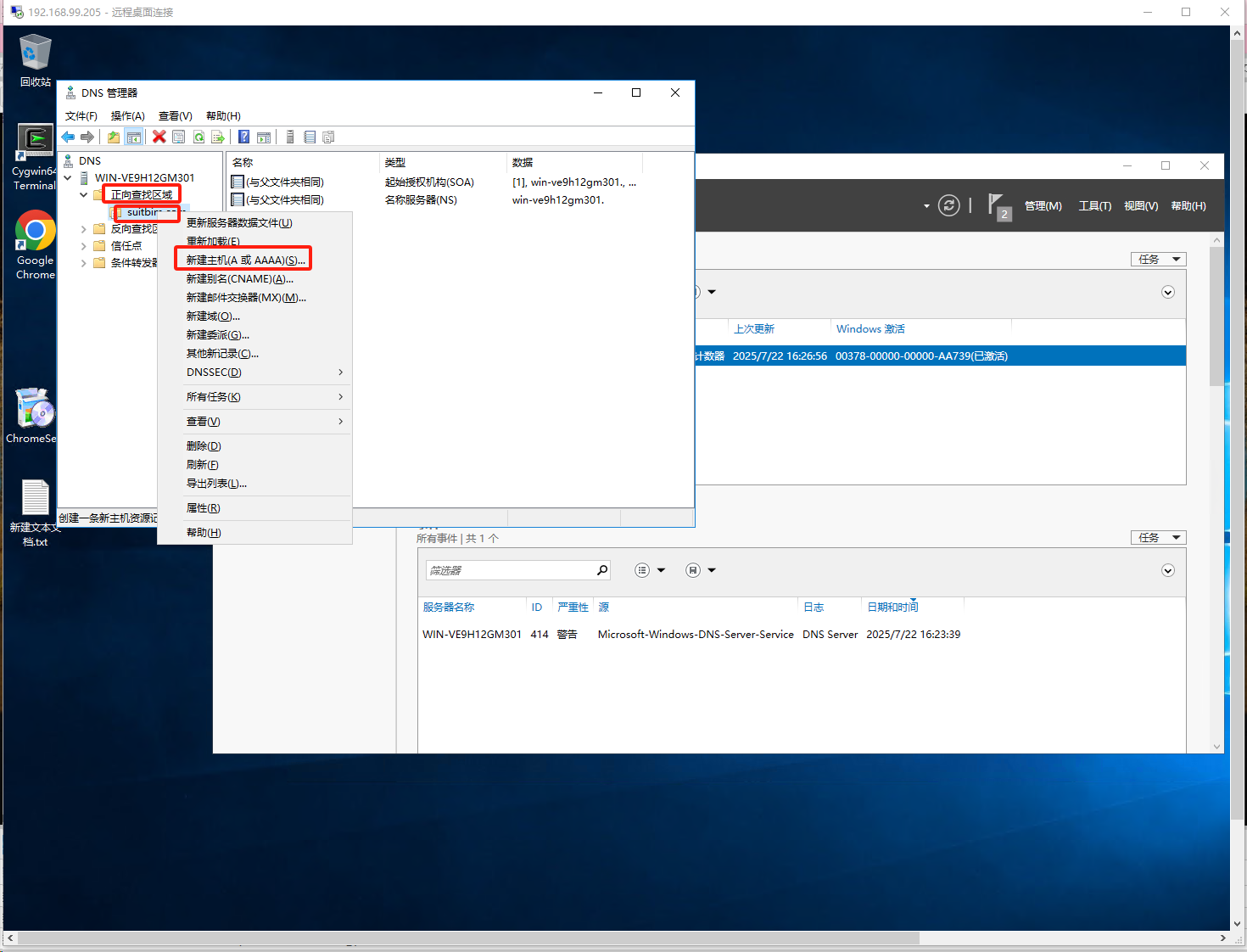Screen dimensions: 1247x952
Task: Click the Refresh toolbar icon
Action: point(199,137)
